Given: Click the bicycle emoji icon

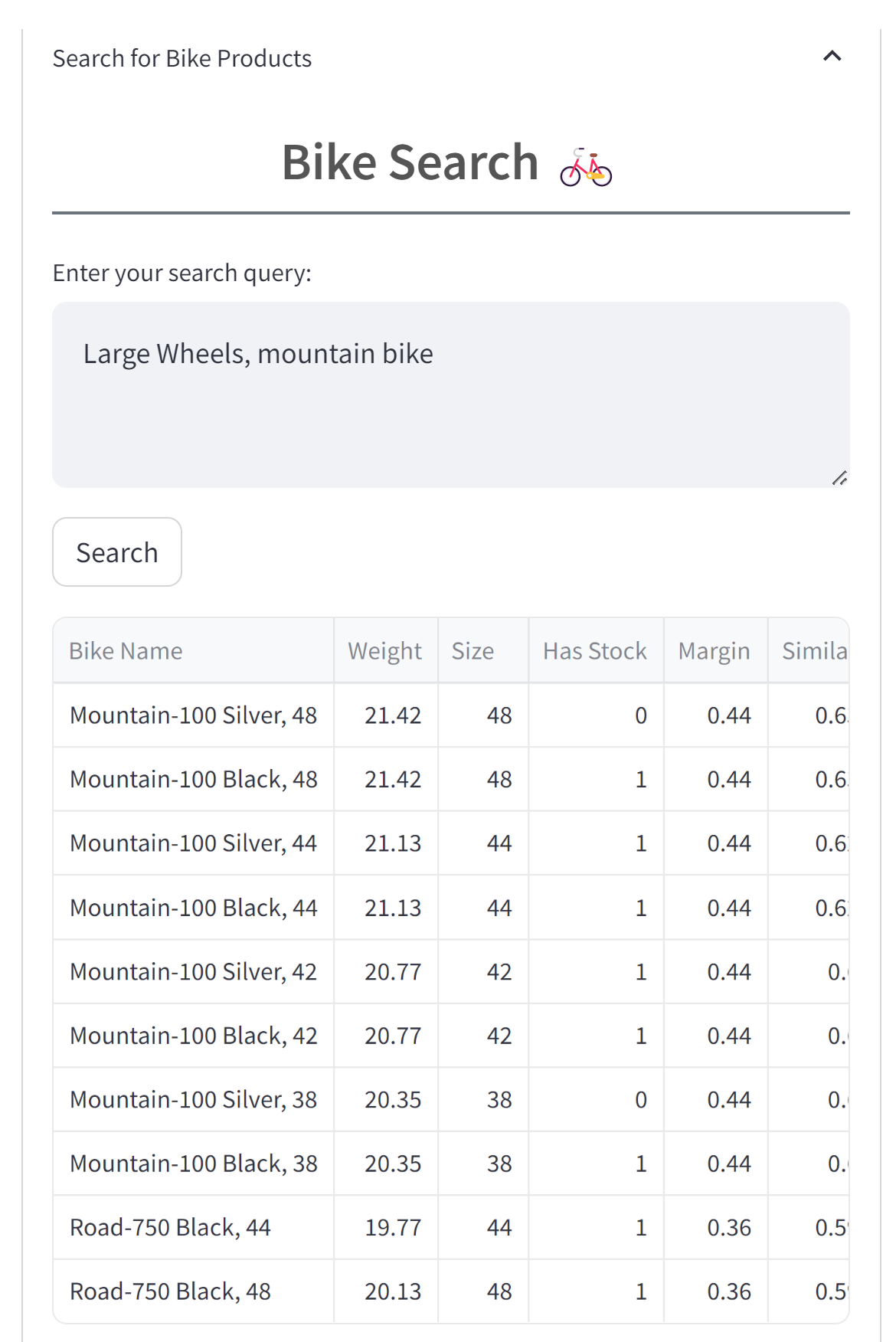Looking at the screenshot, I should click(586, 166).
